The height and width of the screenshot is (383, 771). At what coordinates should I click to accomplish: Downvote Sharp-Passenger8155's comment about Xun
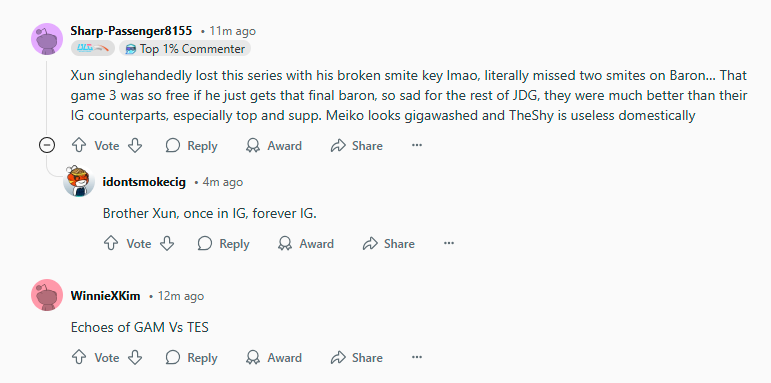(x=135, y=146)
